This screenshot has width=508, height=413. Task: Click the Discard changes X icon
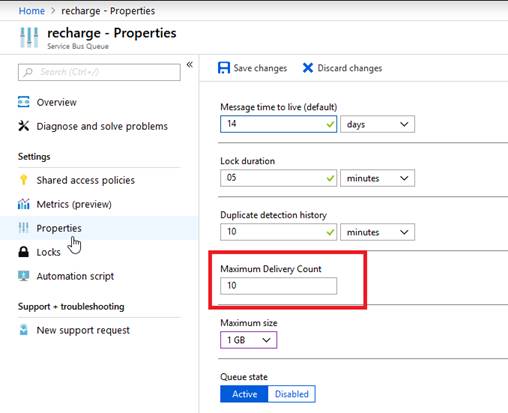[308, 68]
